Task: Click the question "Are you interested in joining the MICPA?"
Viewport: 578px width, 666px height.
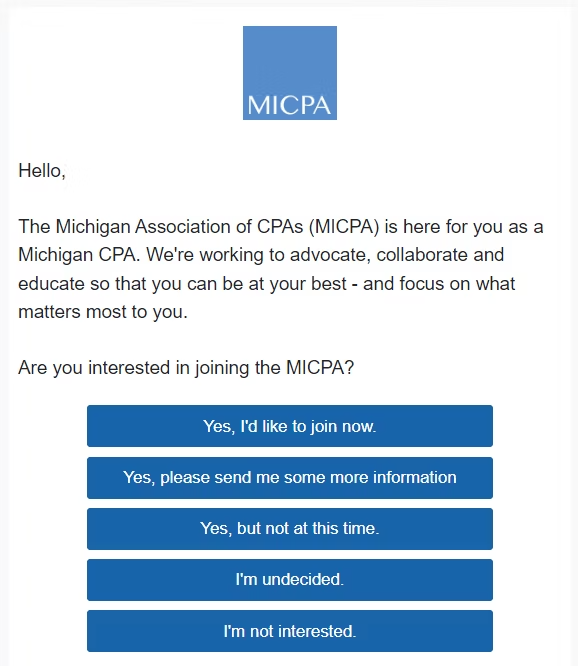Action: click(x=186, y=368)
